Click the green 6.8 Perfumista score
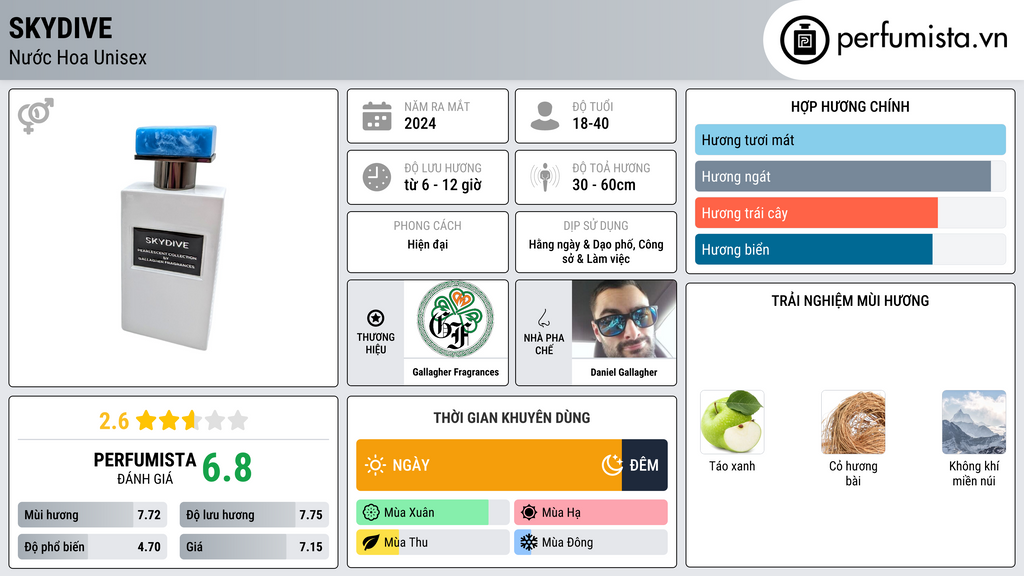Viewport: 1024px width, 576px height. [x=227, y=468]
